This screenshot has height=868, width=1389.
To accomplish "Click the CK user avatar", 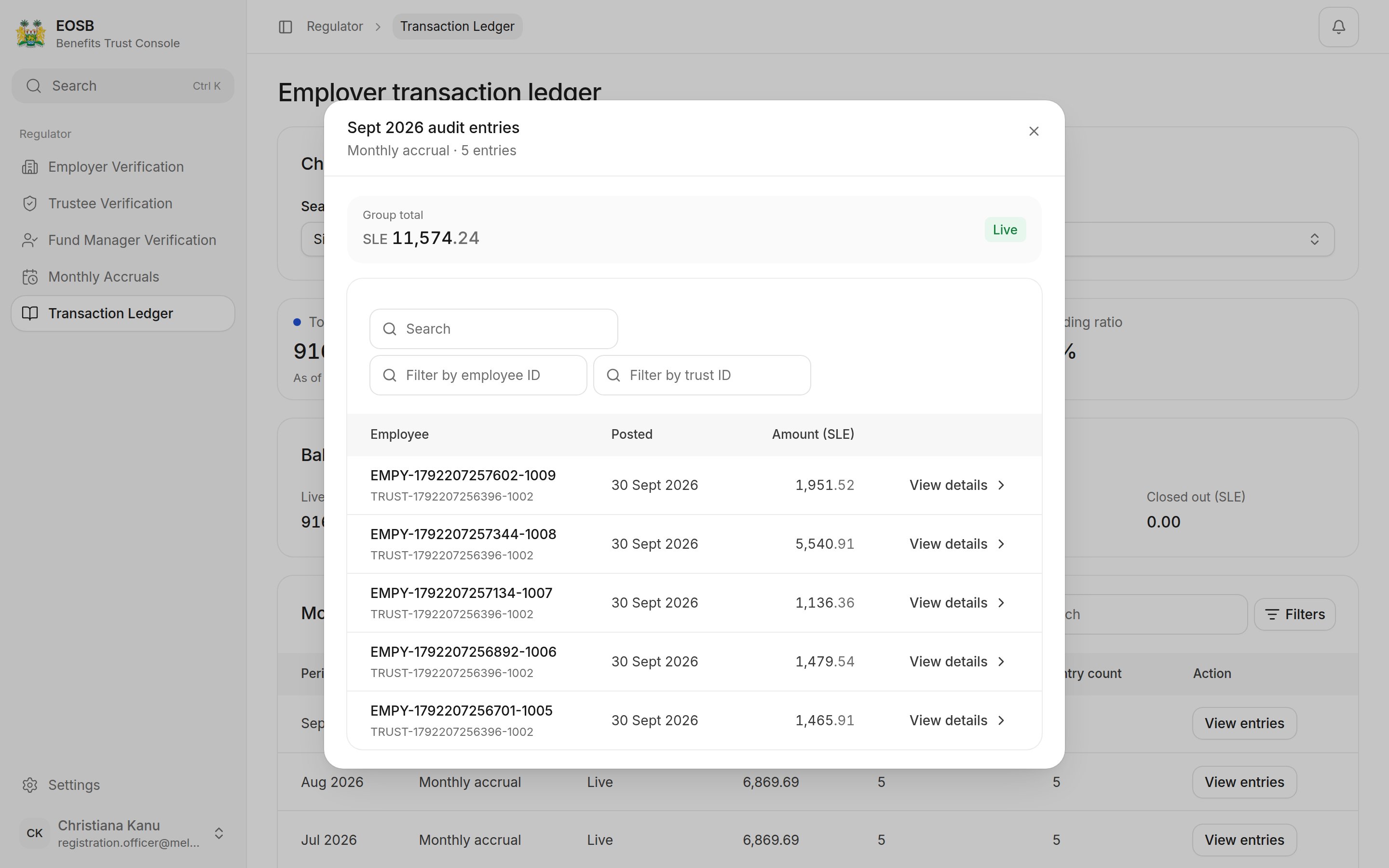I will coord(34,834).
